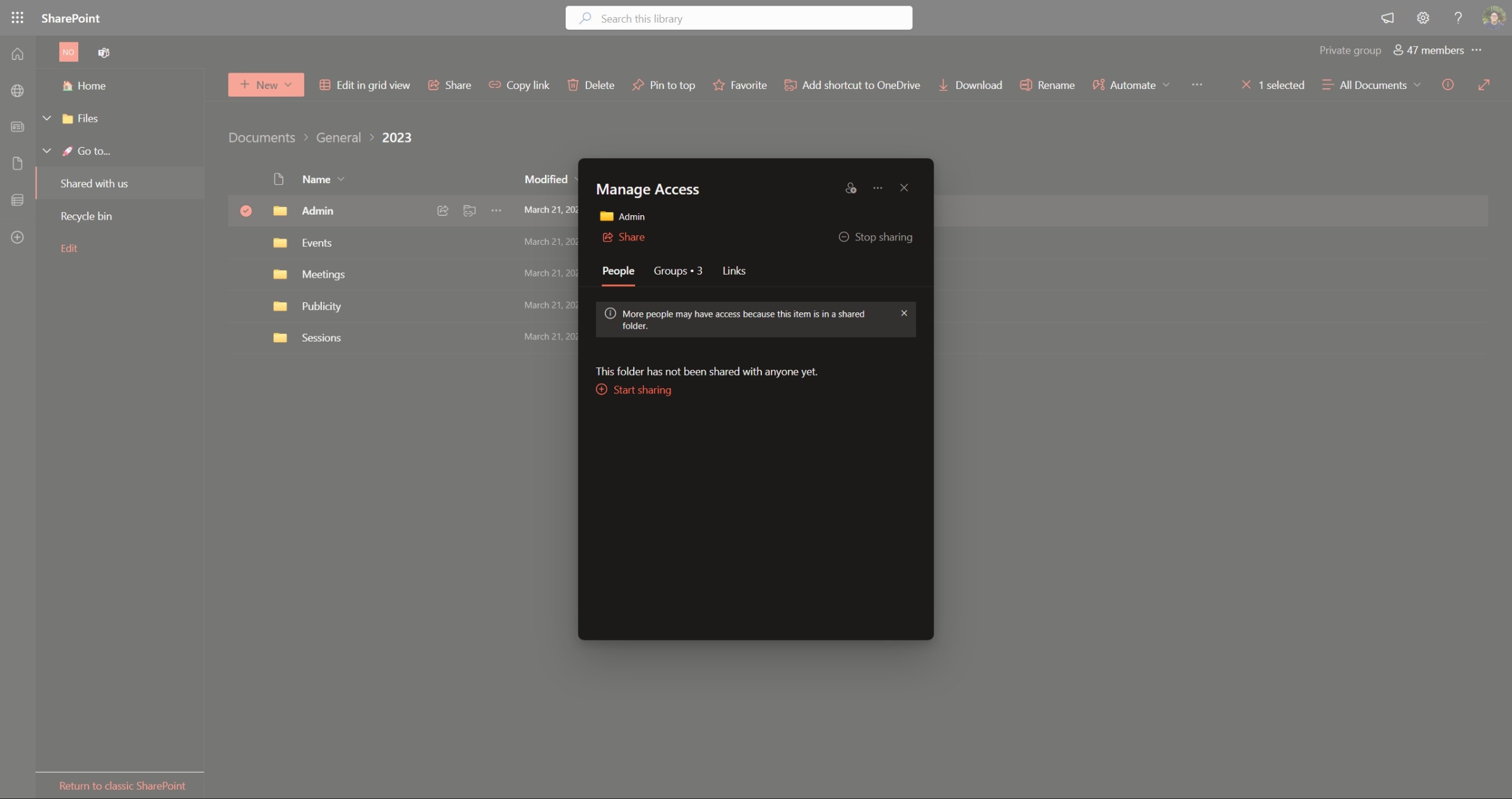Screen dimensions: 1512x799
Task: Clear the 1 selected indicator
Action: point(1246,85)
